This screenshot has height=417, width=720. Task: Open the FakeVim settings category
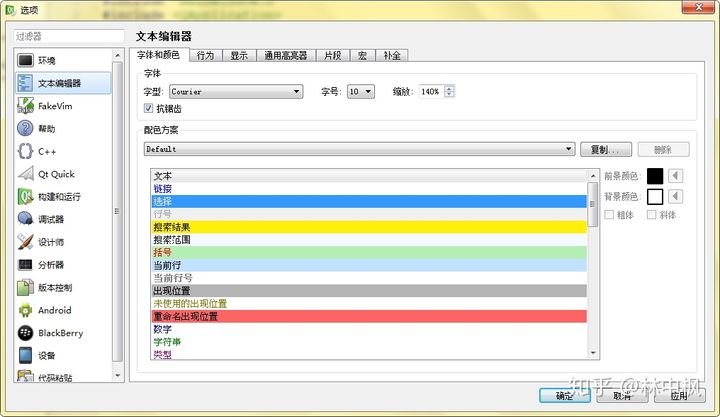[54, 106]
